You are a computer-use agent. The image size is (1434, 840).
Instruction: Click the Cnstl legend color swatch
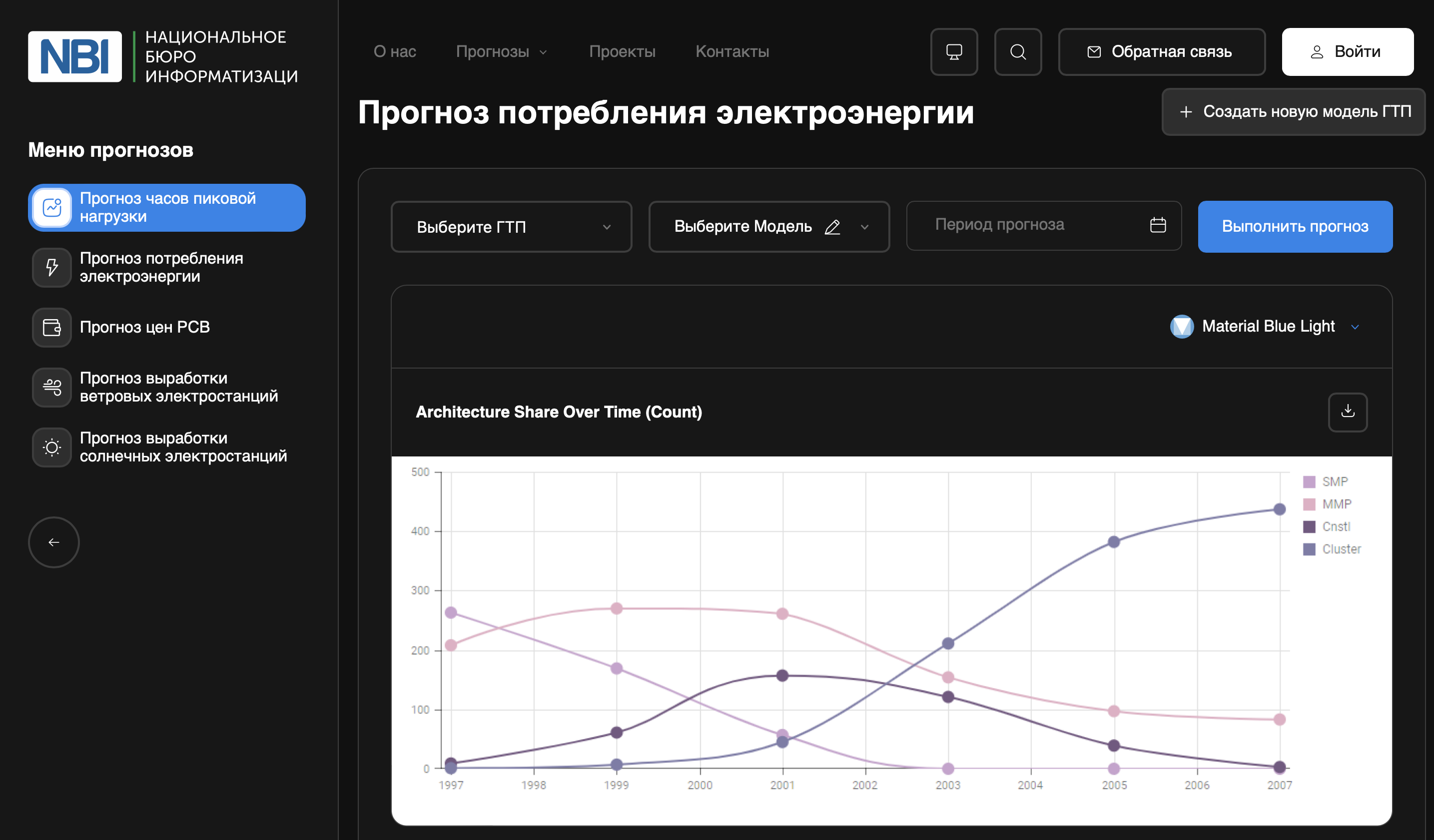1309,527
